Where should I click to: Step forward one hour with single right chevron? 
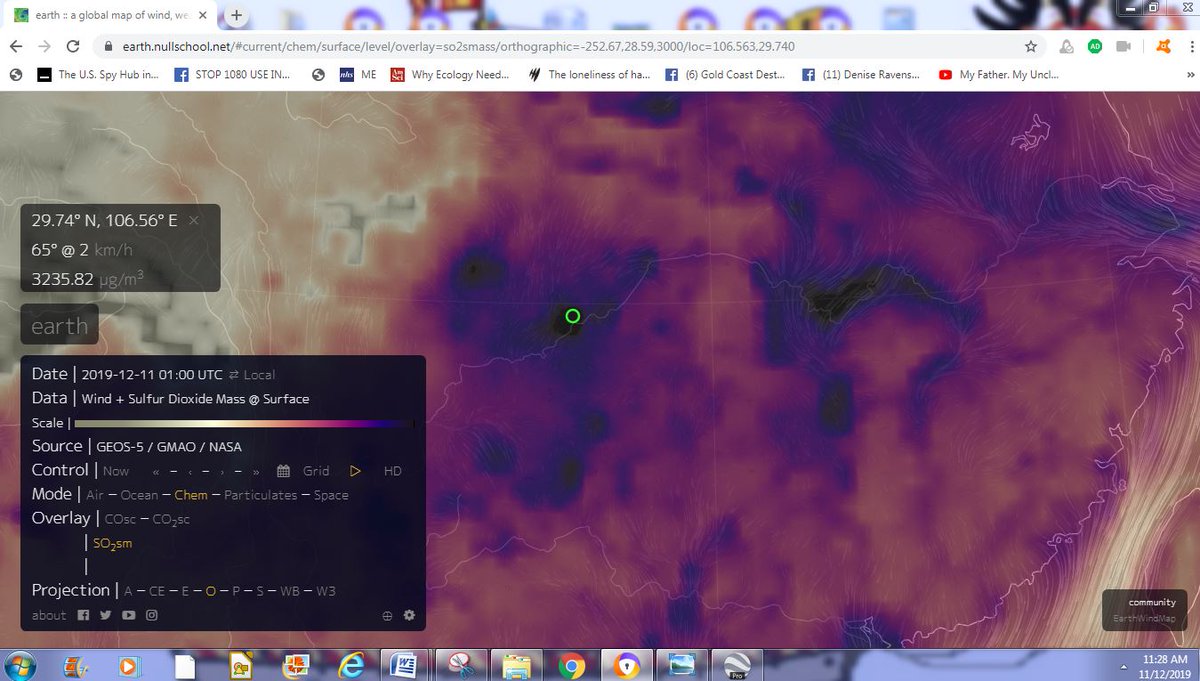click(x=221, y=471)
